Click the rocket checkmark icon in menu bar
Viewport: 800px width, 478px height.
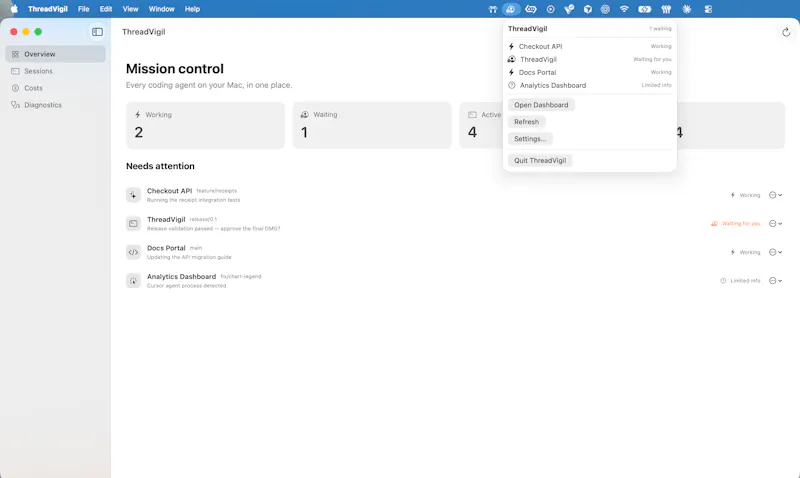click(569, 9)
